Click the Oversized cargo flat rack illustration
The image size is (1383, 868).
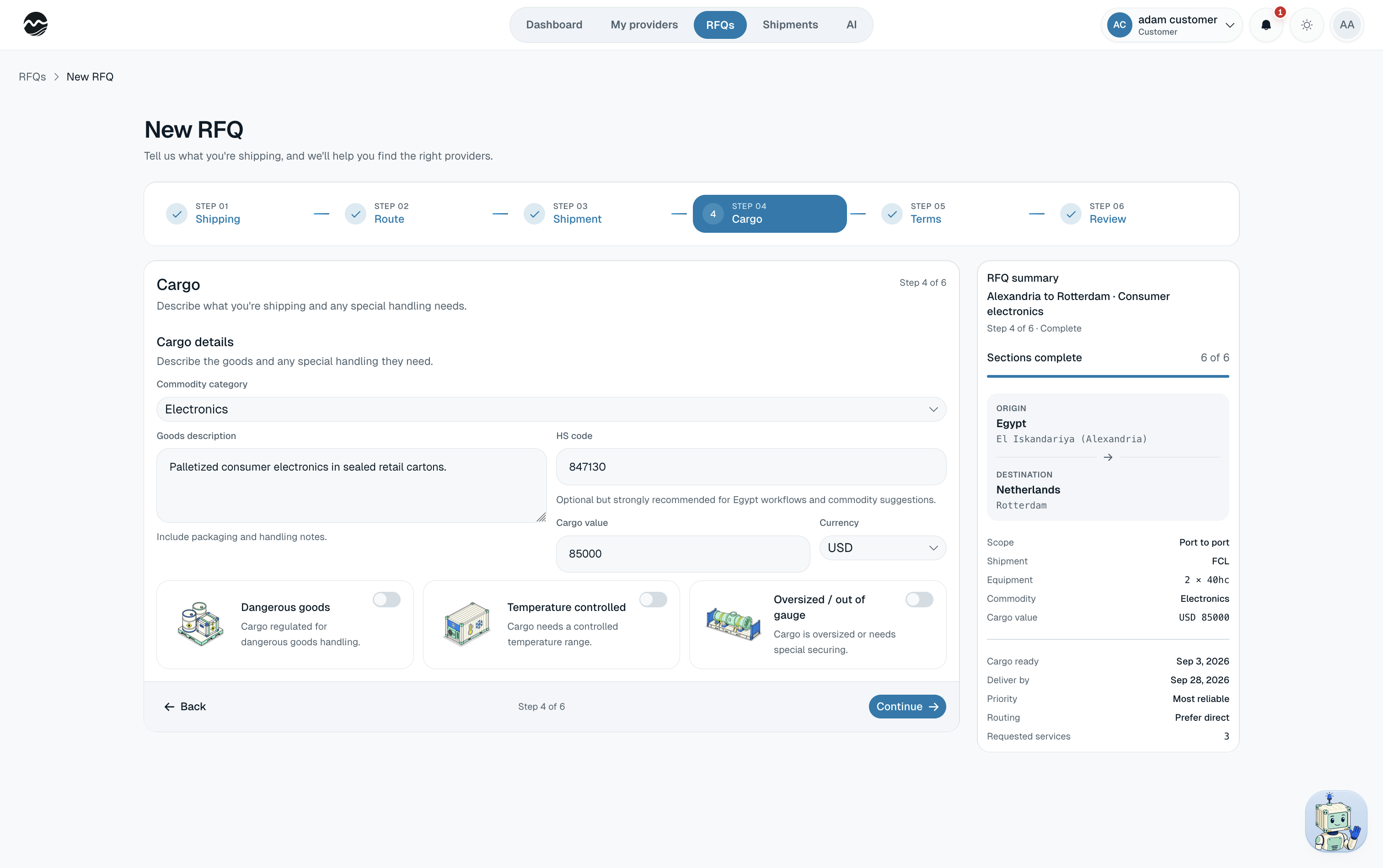733,624
